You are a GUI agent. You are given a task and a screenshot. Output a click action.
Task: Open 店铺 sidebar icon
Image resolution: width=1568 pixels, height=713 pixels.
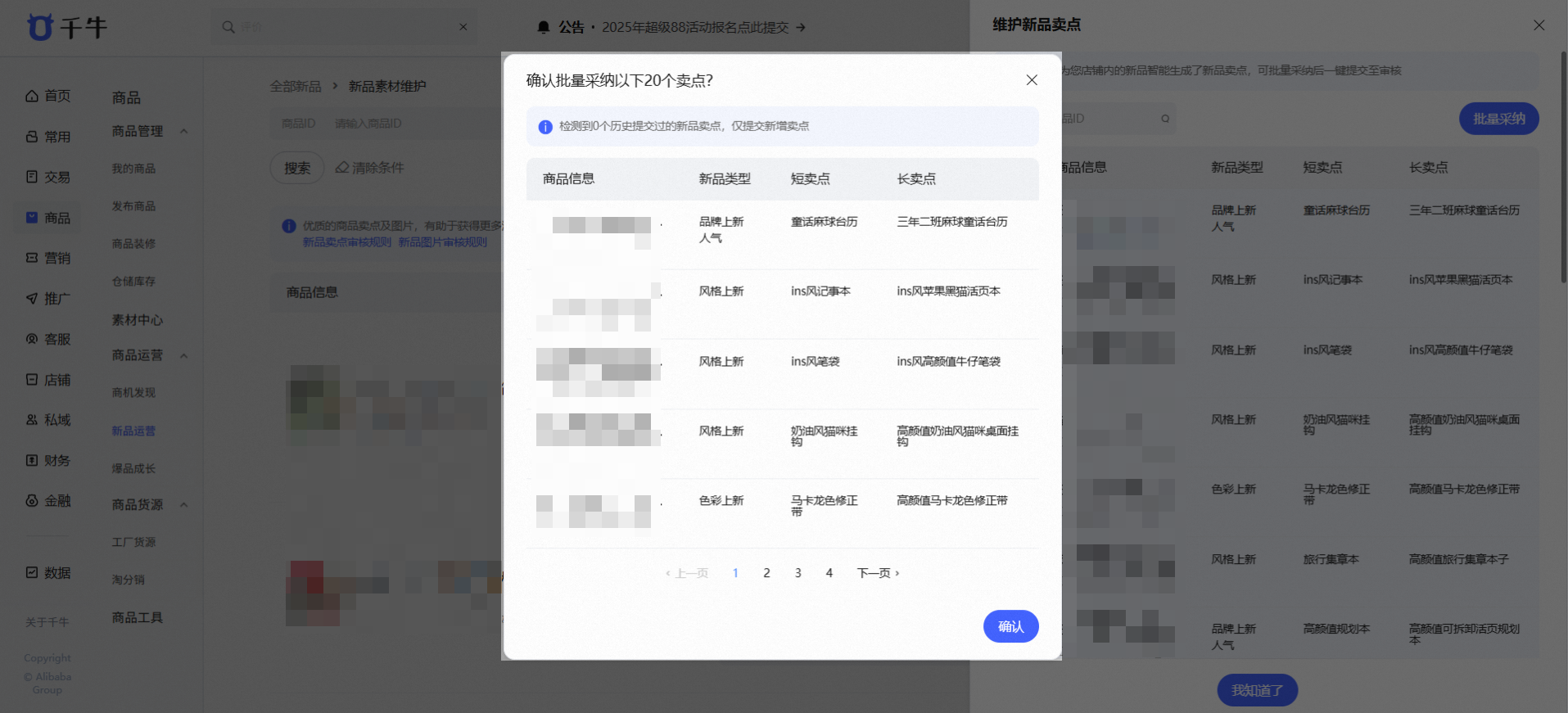(32, 380)
